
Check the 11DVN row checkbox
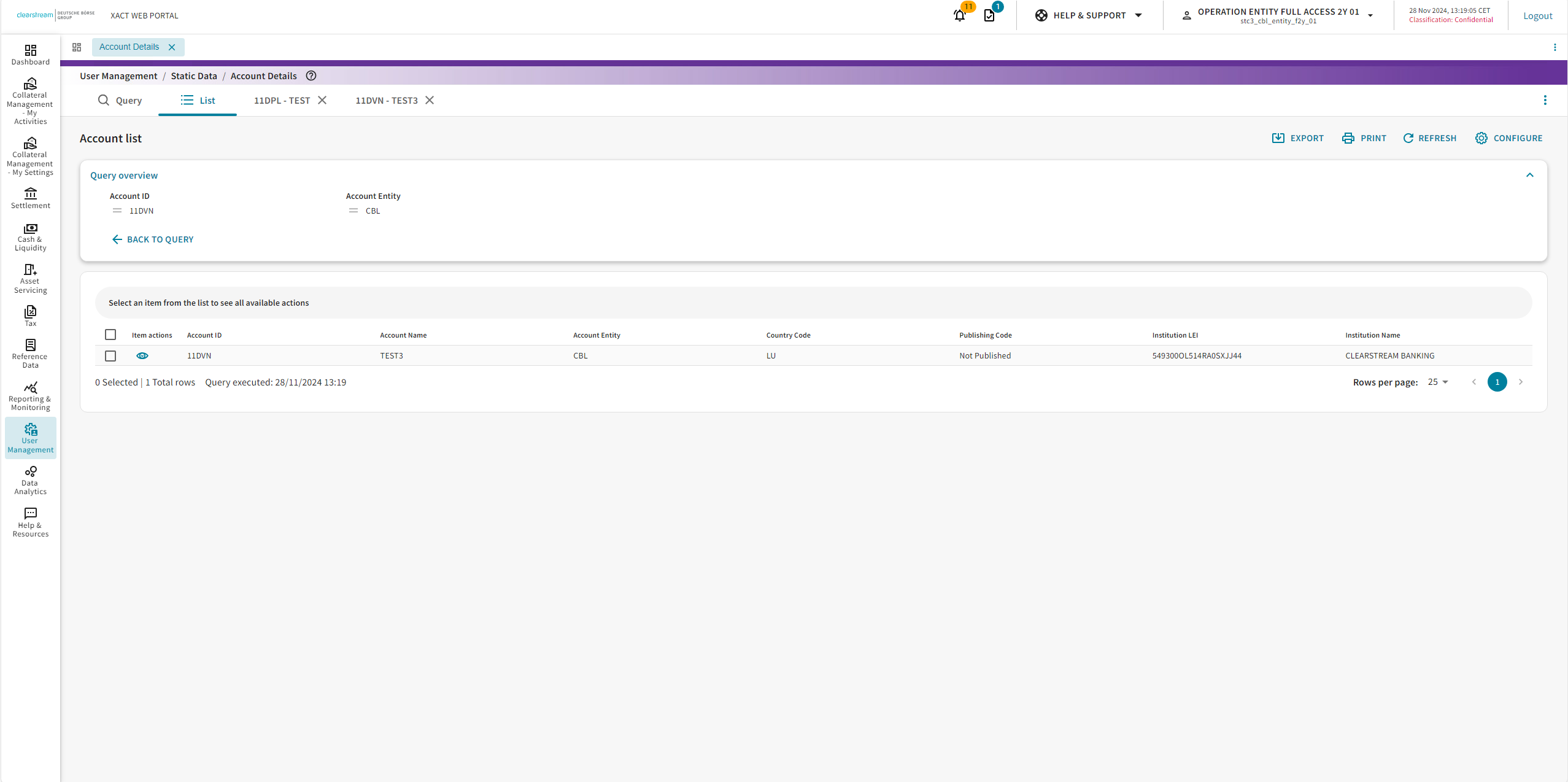point(110,355)
